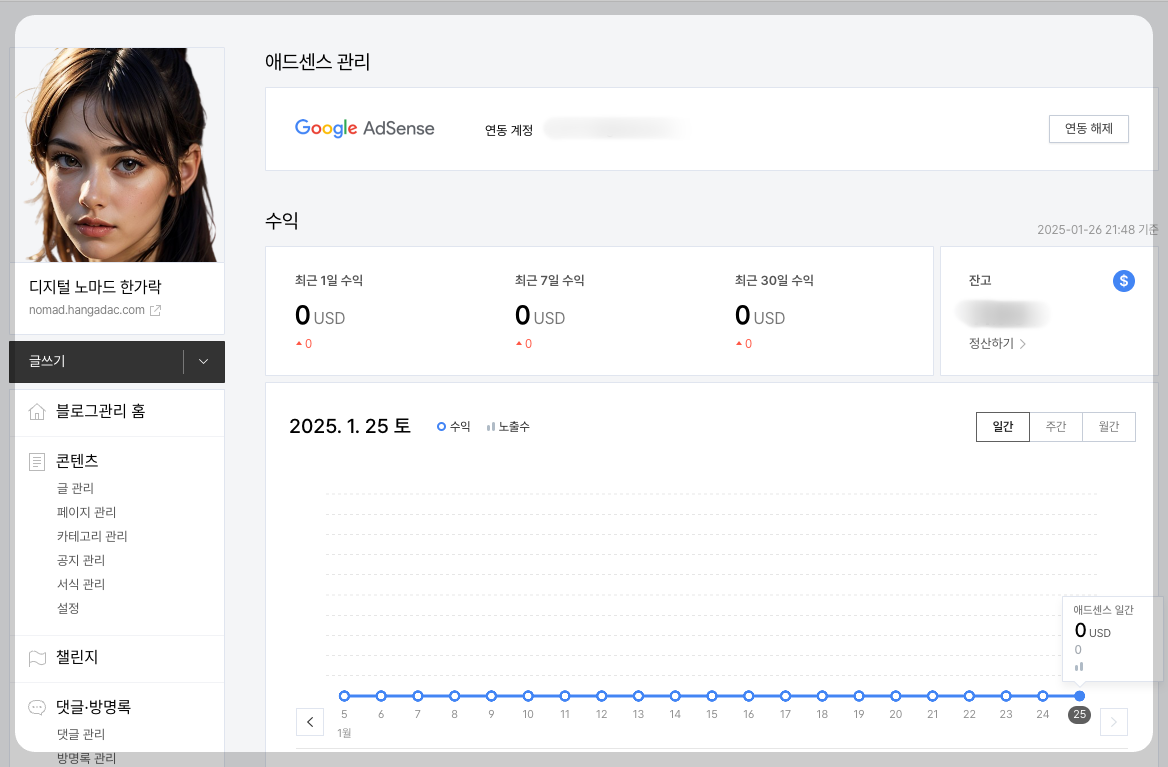1168x767 pixels.
Task: Expand chart forward with right arrow control
Action: [1113, 721]
